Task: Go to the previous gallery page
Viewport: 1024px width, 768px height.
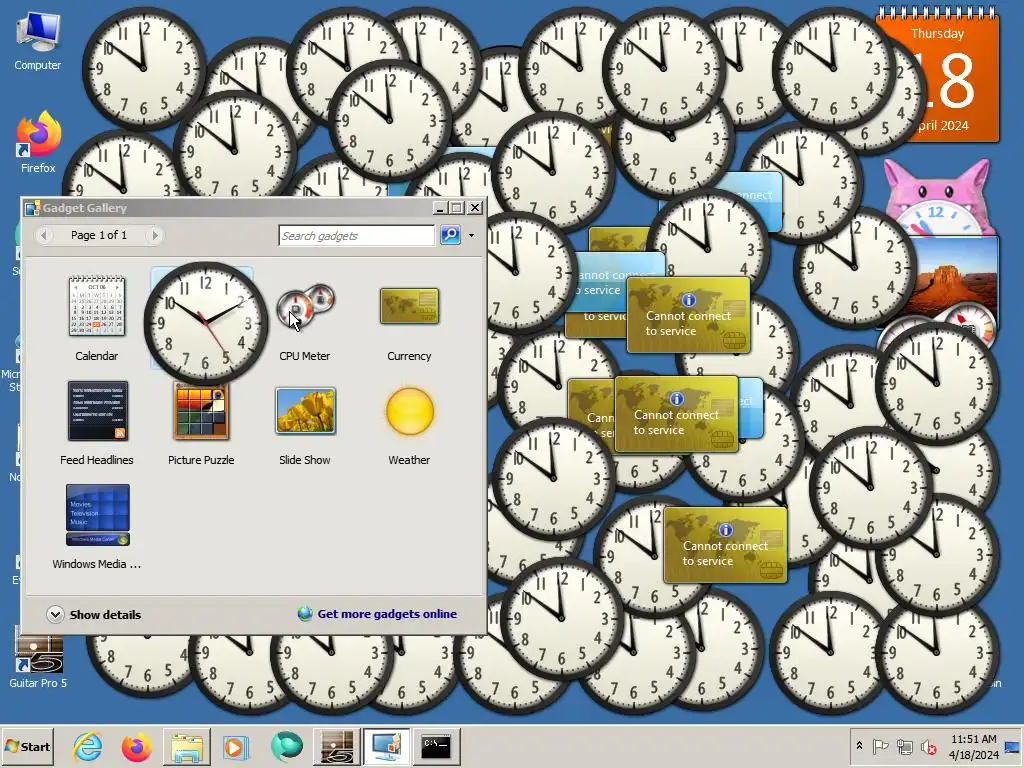Action: click(x=44, y=235)
